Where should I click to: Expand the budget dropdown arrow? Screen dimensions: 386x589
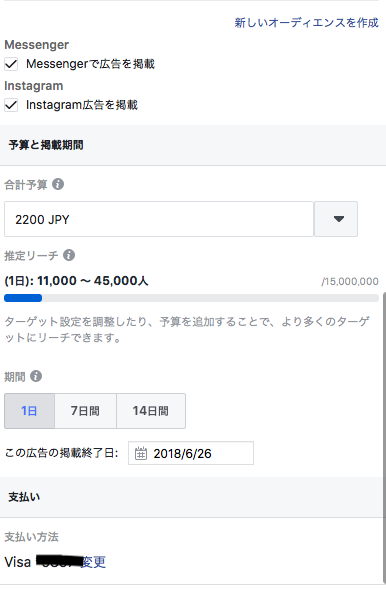336,219
